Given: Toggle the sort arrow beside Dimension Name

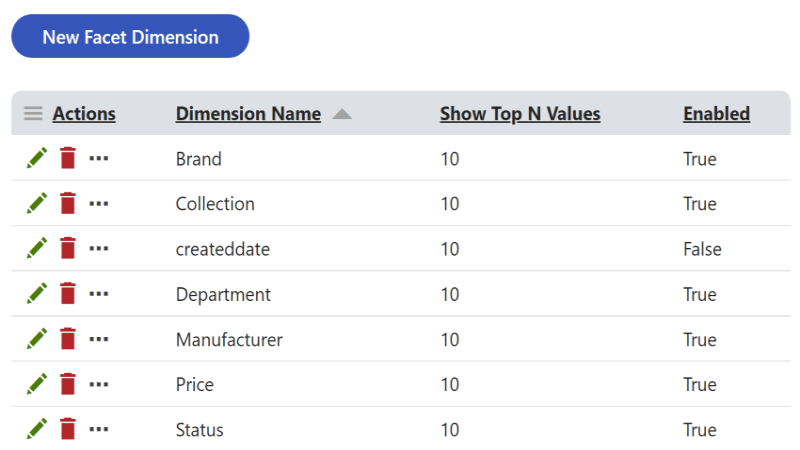Looking at the screenshot, I should tap(342, 114).
